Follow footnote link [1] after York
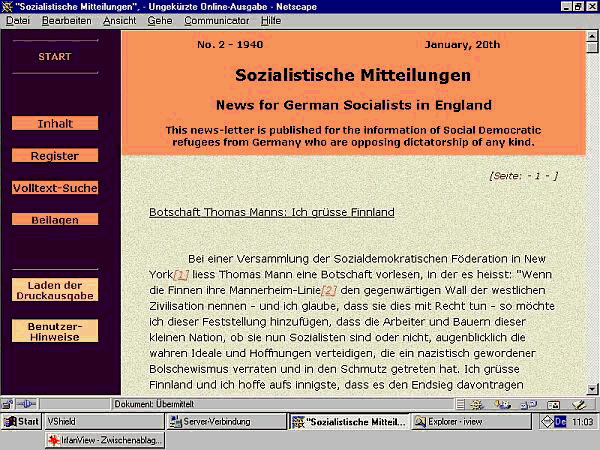The width and height of the screenshot is (600, 450). tap(181, 275)
